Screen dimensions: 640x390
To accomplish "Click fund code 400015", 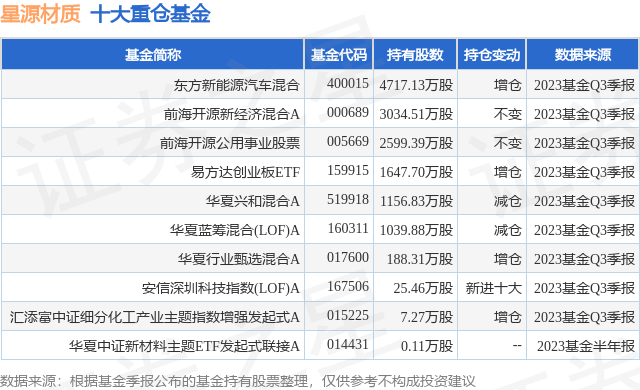I will pos(348,84).
